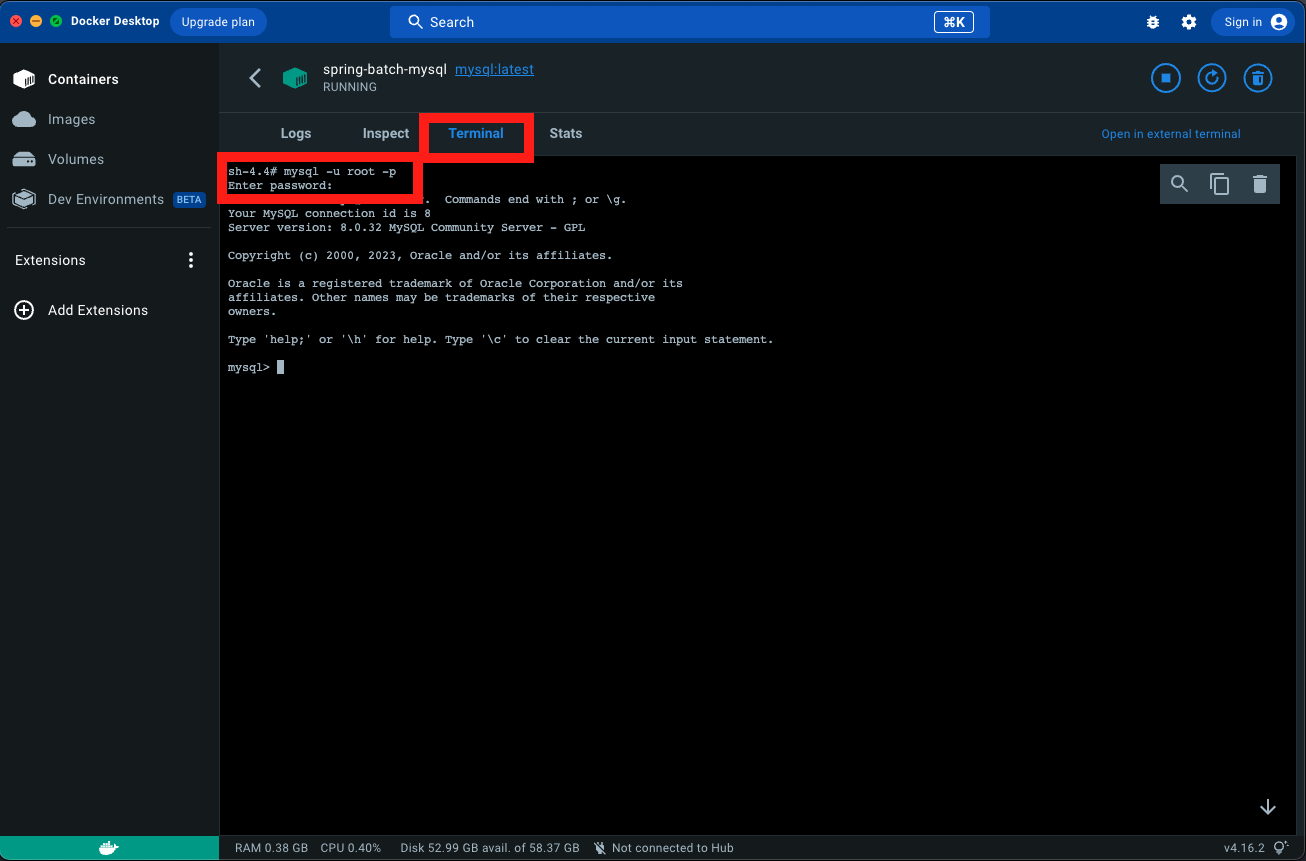Viewport: 1306px width, 861px height.
Task: Click the RUNNING status text
Action: coord(350,87)
